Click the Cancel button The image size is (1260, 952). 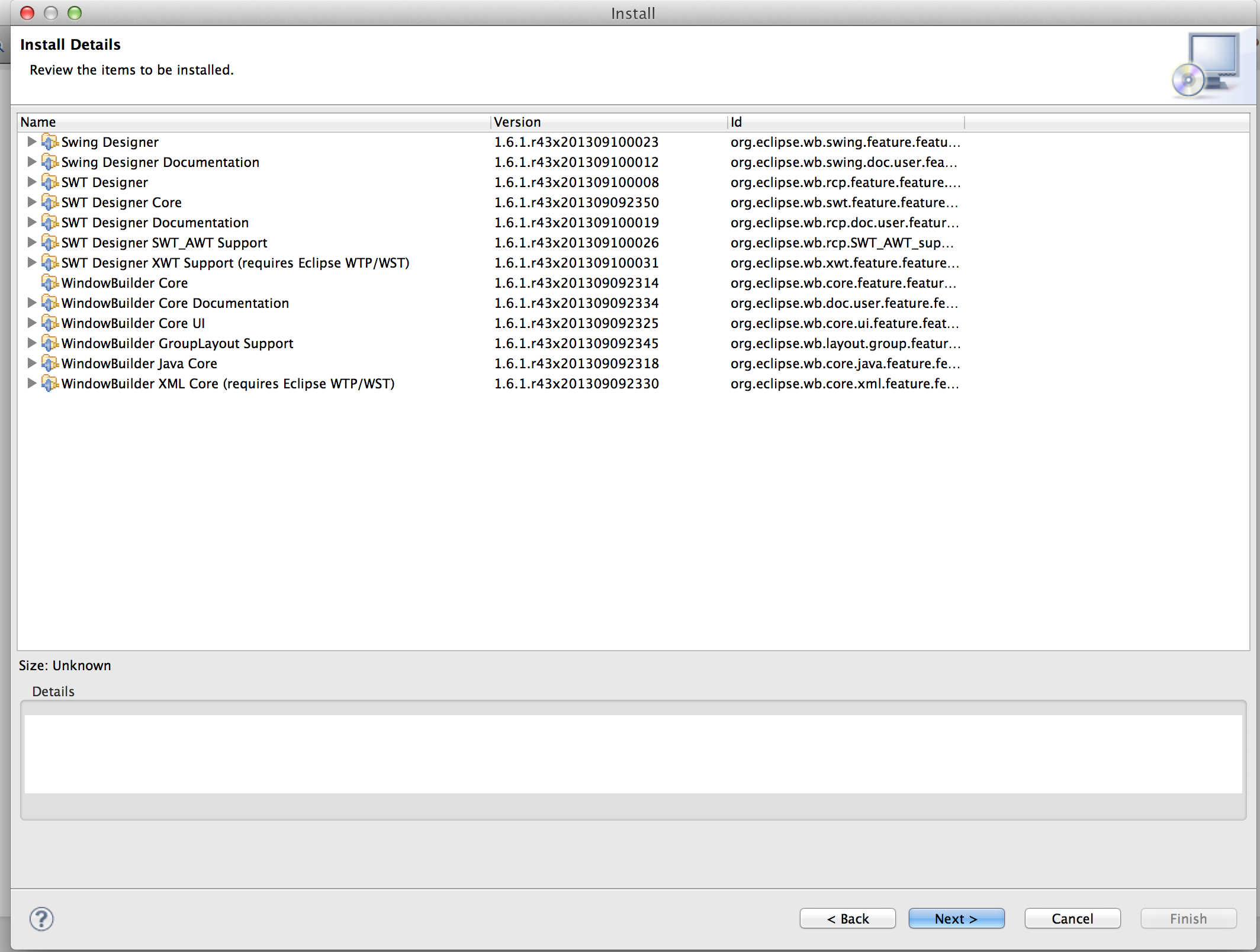click(x=1072, y=918)
